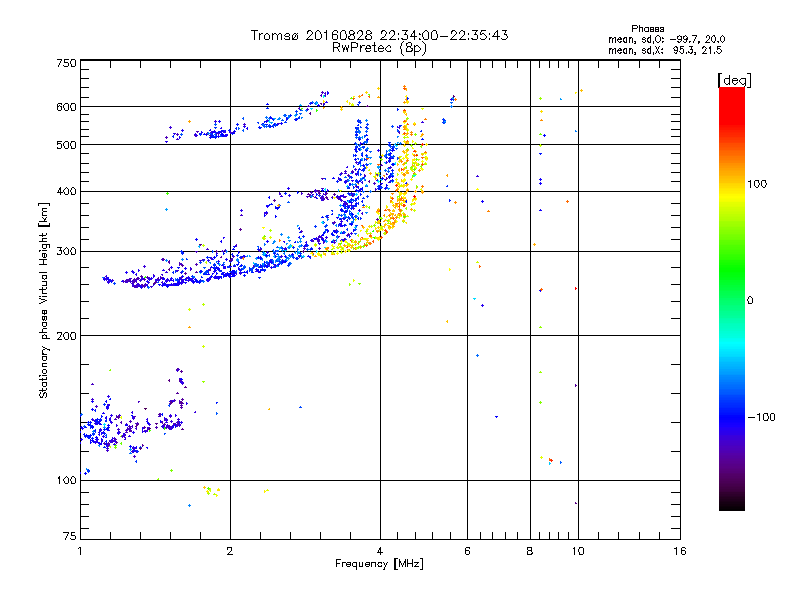Click the 'Frequency [MHz]' axis title

click(x=379, y=564)
